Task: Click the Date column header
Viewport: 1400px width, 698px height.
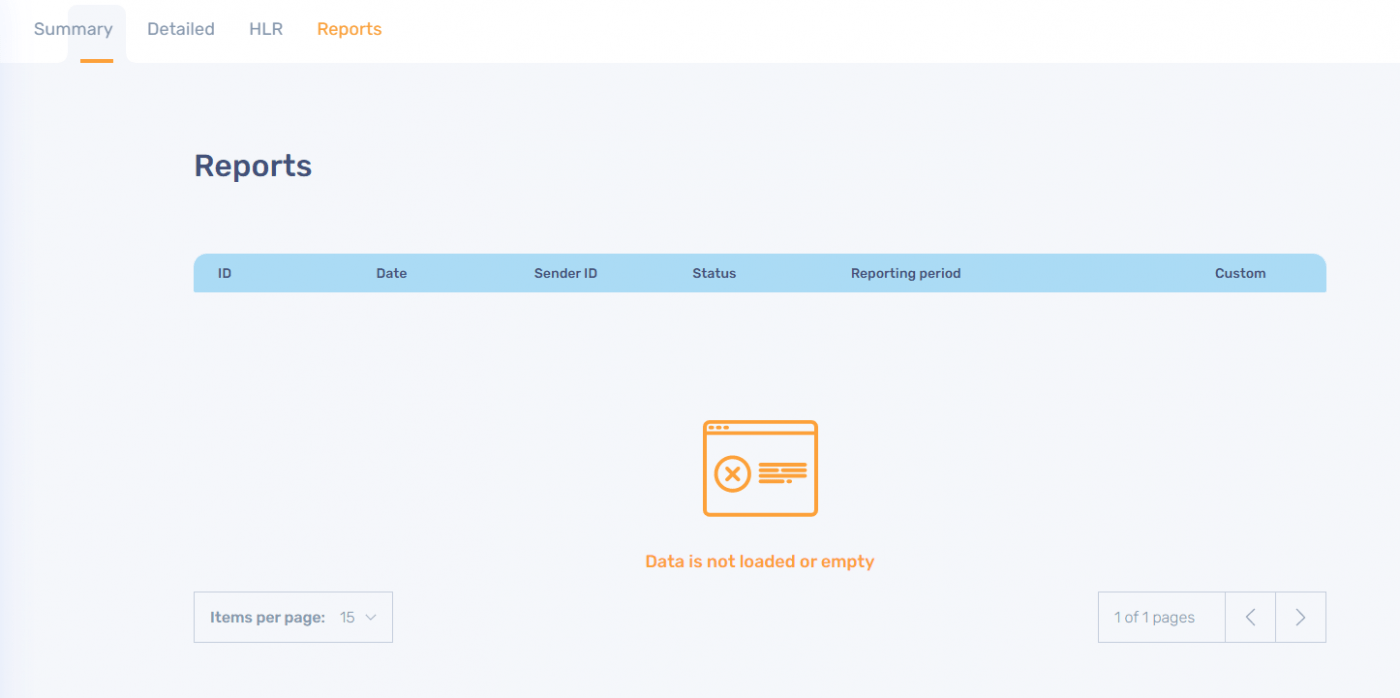Action: [391, 273]
